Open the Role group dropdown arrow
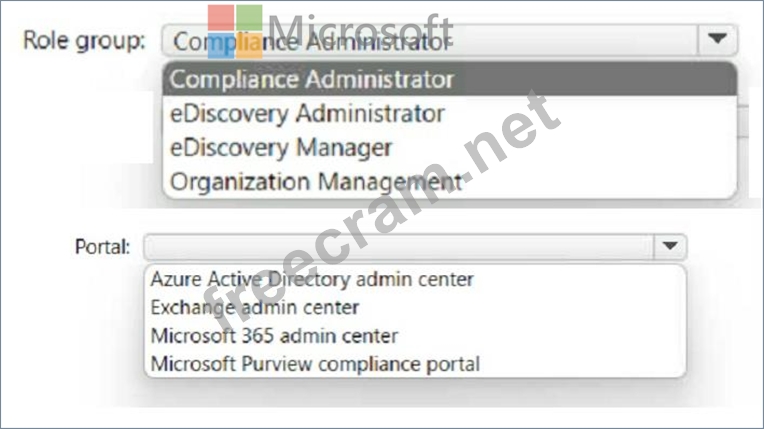 point(716,40)
